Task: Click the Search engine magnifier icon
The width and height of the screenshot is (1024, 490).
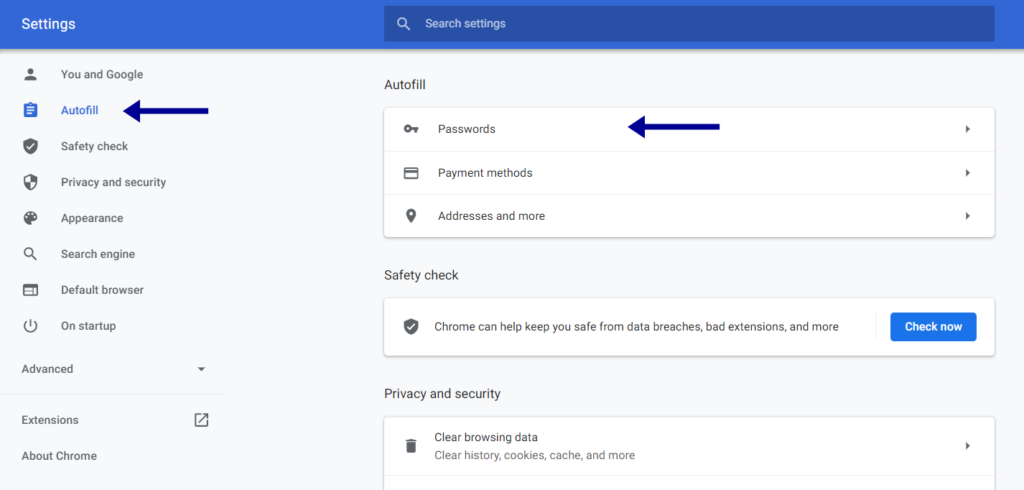Action: click(30, 254)
